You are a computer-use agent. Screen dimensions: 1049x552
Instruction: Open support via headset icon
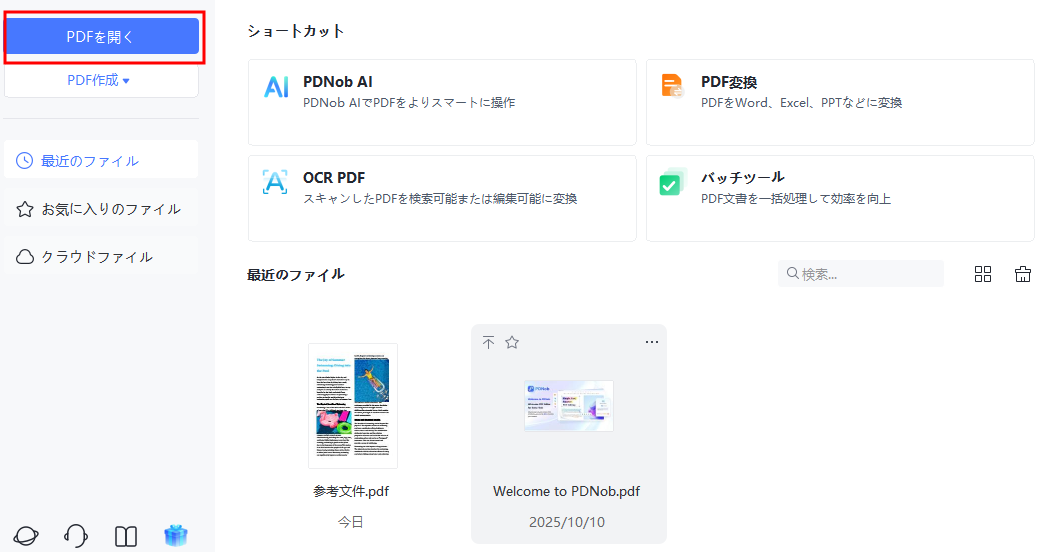[x=76, y=536]
